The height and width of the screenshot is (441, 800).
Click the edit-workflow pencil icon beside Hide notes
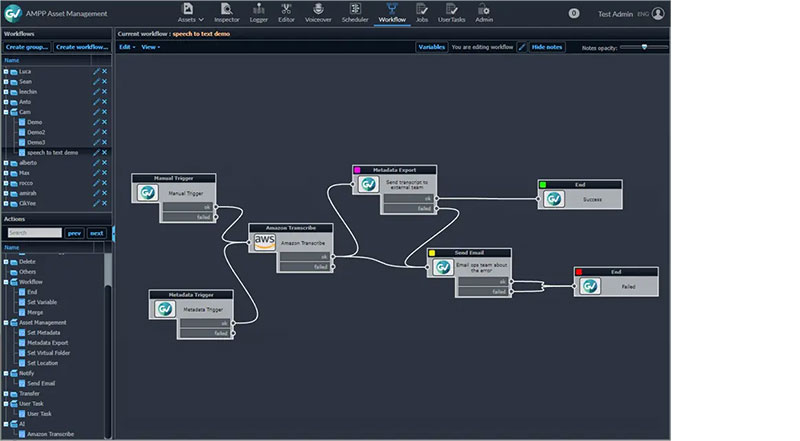point(521,47)
